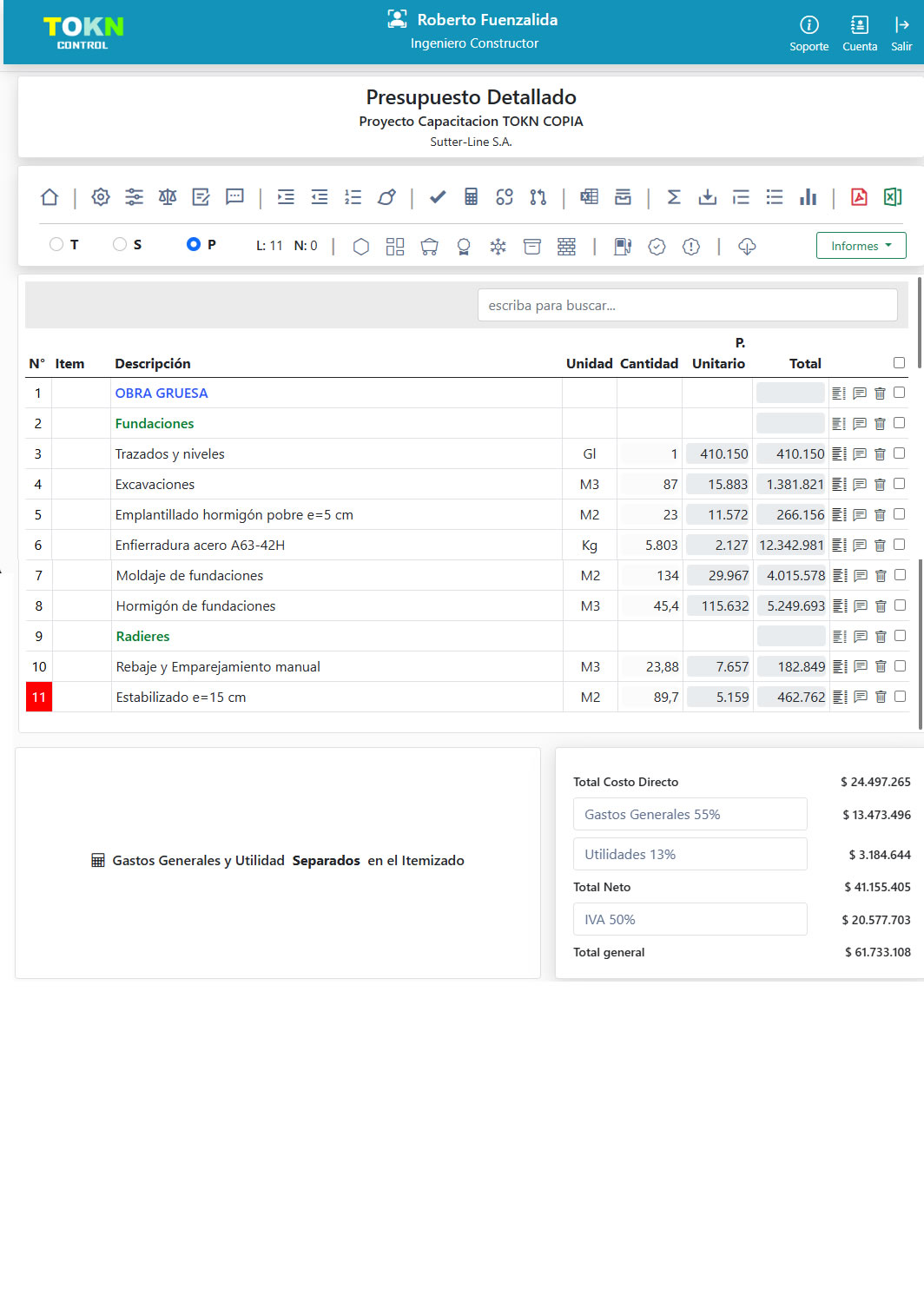Screen dimensions: 924x1303
Task: Click the sigma summation icon
Action: pyautogui.click(x=674, y=197)
